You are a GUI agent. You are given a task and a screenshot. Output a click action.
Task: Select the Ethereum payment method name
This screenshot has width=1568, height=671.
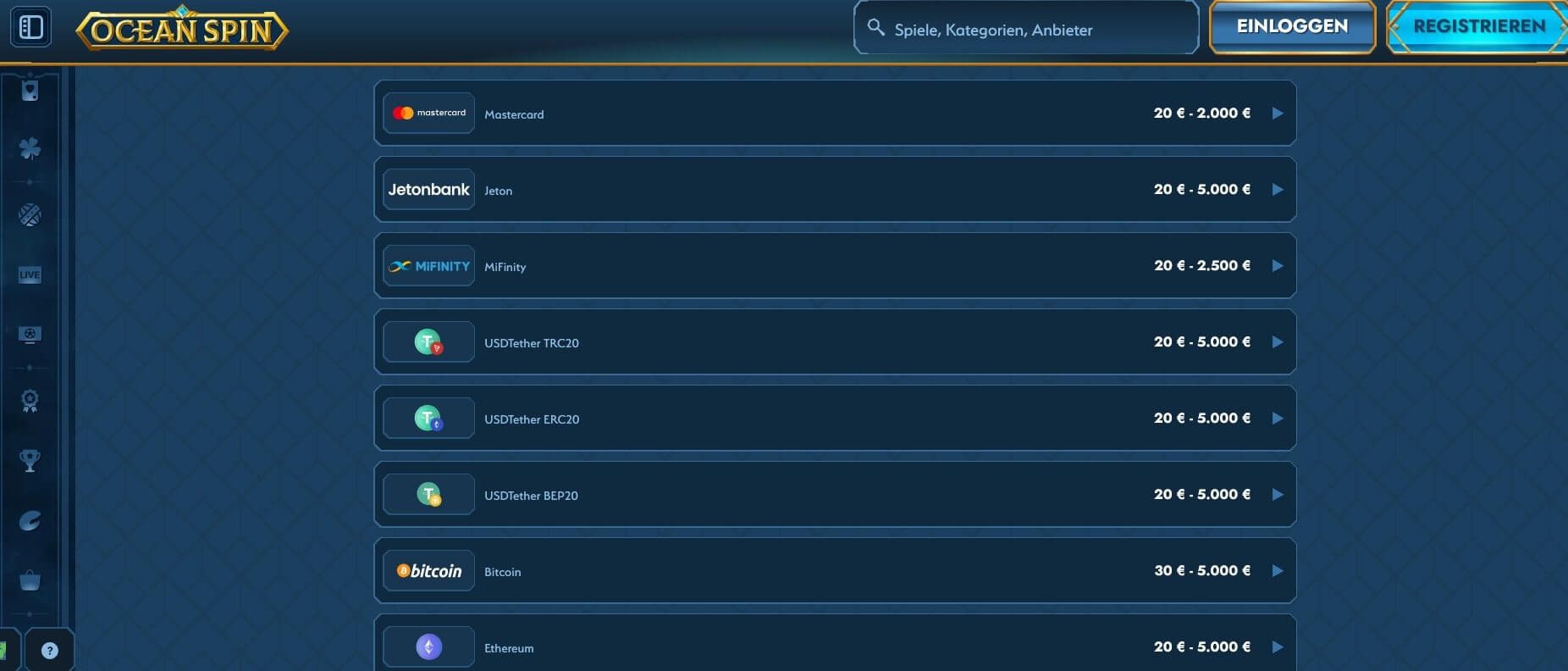pos(509,648)
